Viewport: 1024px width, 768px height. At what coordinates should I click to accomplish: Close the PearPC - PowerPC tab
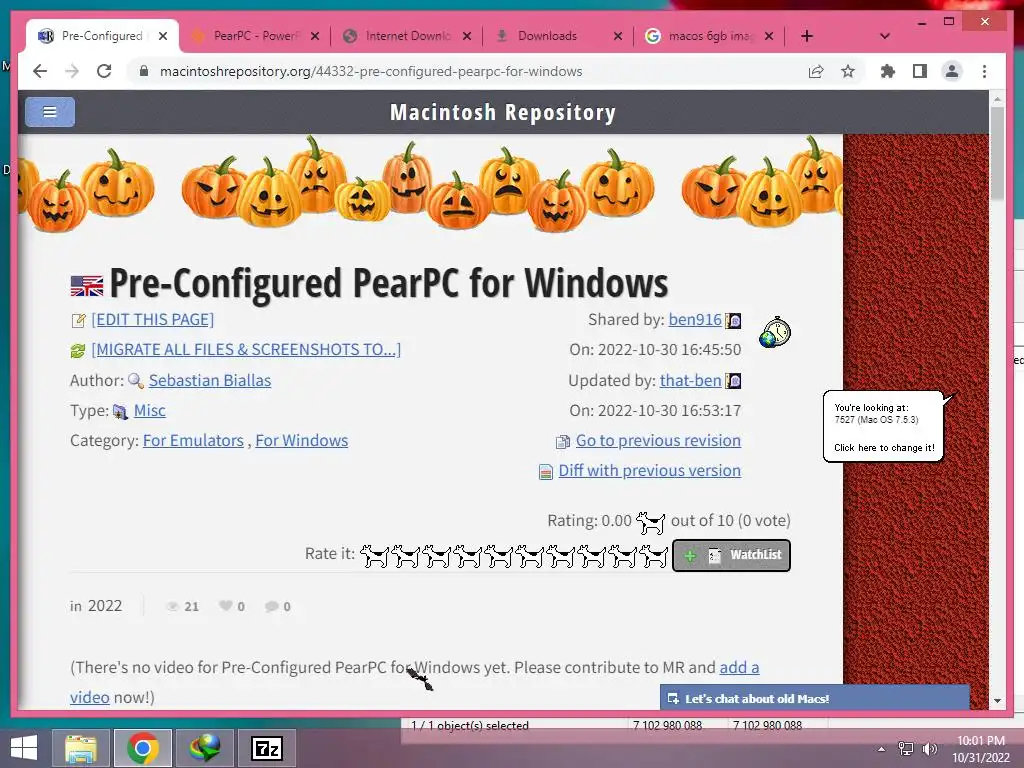(315, 36)
